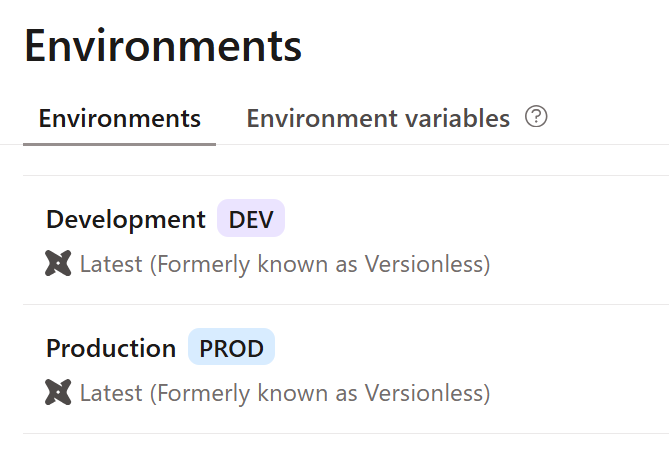Click the dbt version icon under Production
This screenshot has height=457, width=669.
[x=58, y=392]
